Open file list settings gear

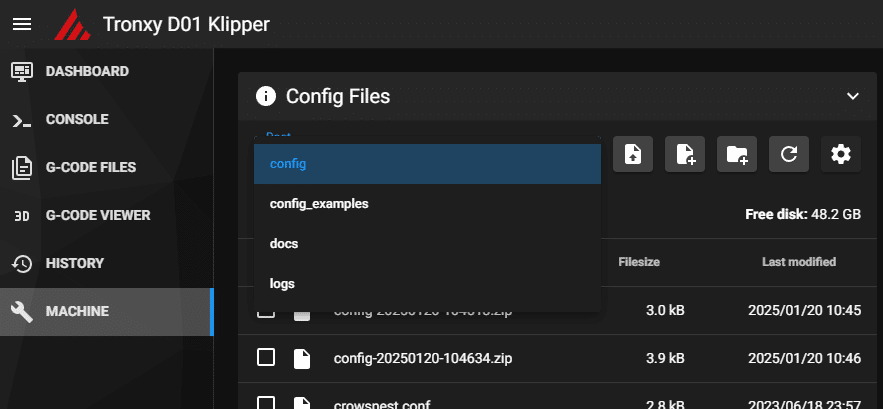coord(841,154)
